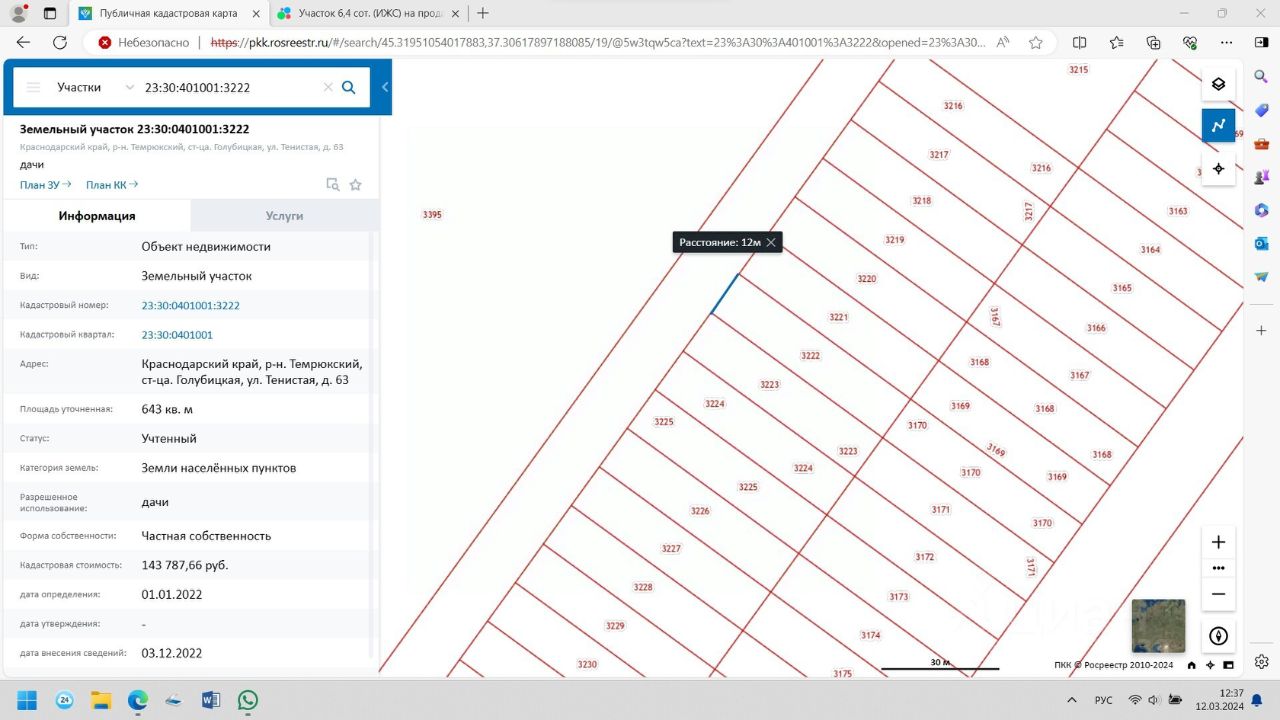The width and height of the screenshot is (1280, 720).
Task: Open cadastral quarter 23:30:0401001 link
Action: [x=177, y=335]
